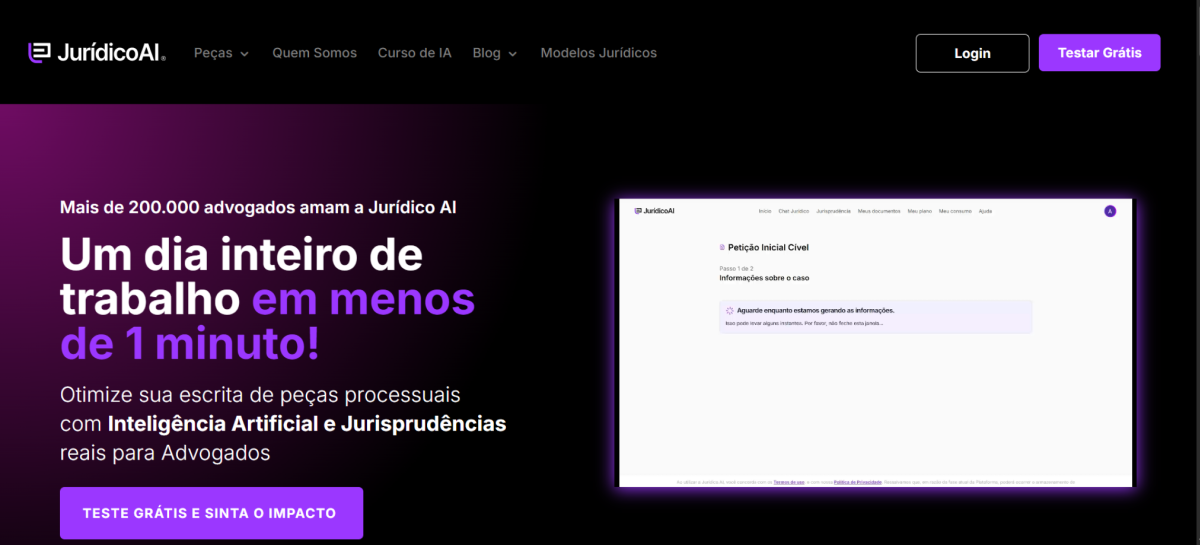Click TESTE GRÁTIS E SINTA O IMPACTO
This screenshot has width=1200, height=545.
[211, 513]
